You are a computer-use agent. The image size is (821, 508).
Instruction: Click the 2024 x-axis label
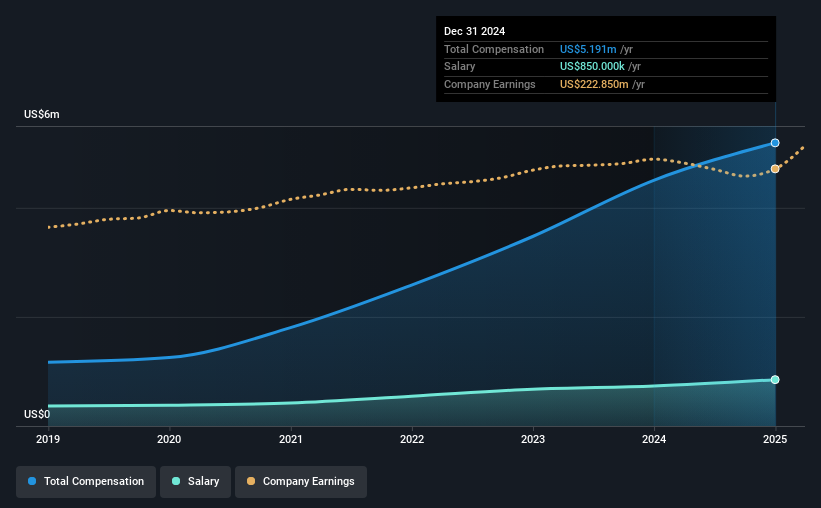pyautogui.click(x=654, y=439)
